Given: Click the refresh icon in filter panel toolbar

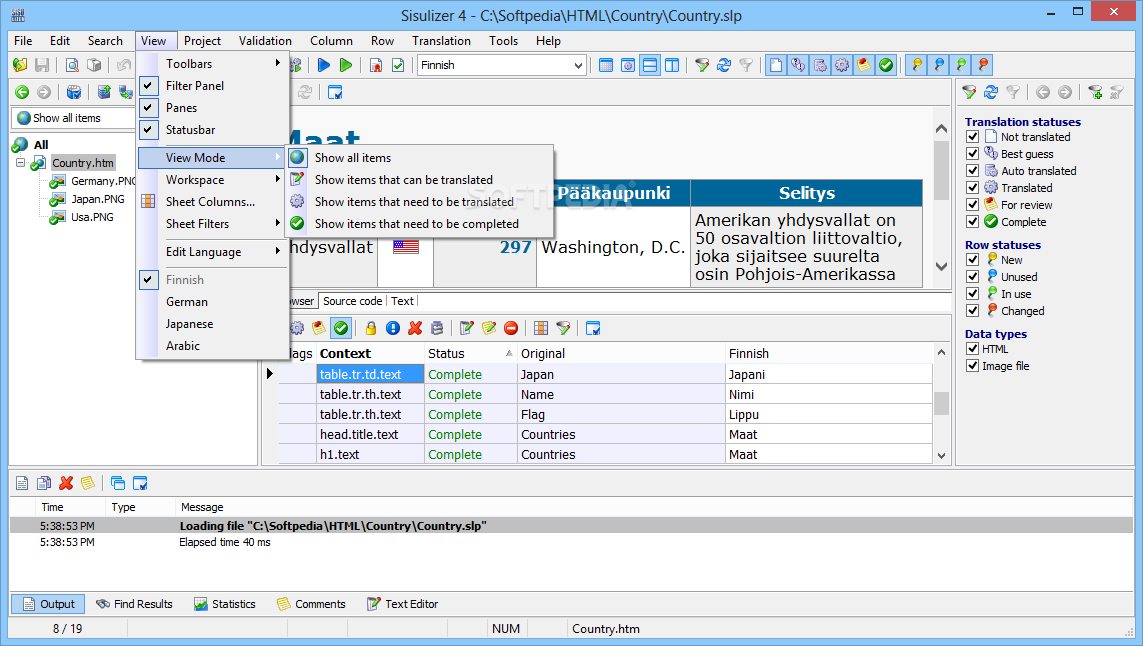Looking at the screenshot, I should (x=991, y=92).
